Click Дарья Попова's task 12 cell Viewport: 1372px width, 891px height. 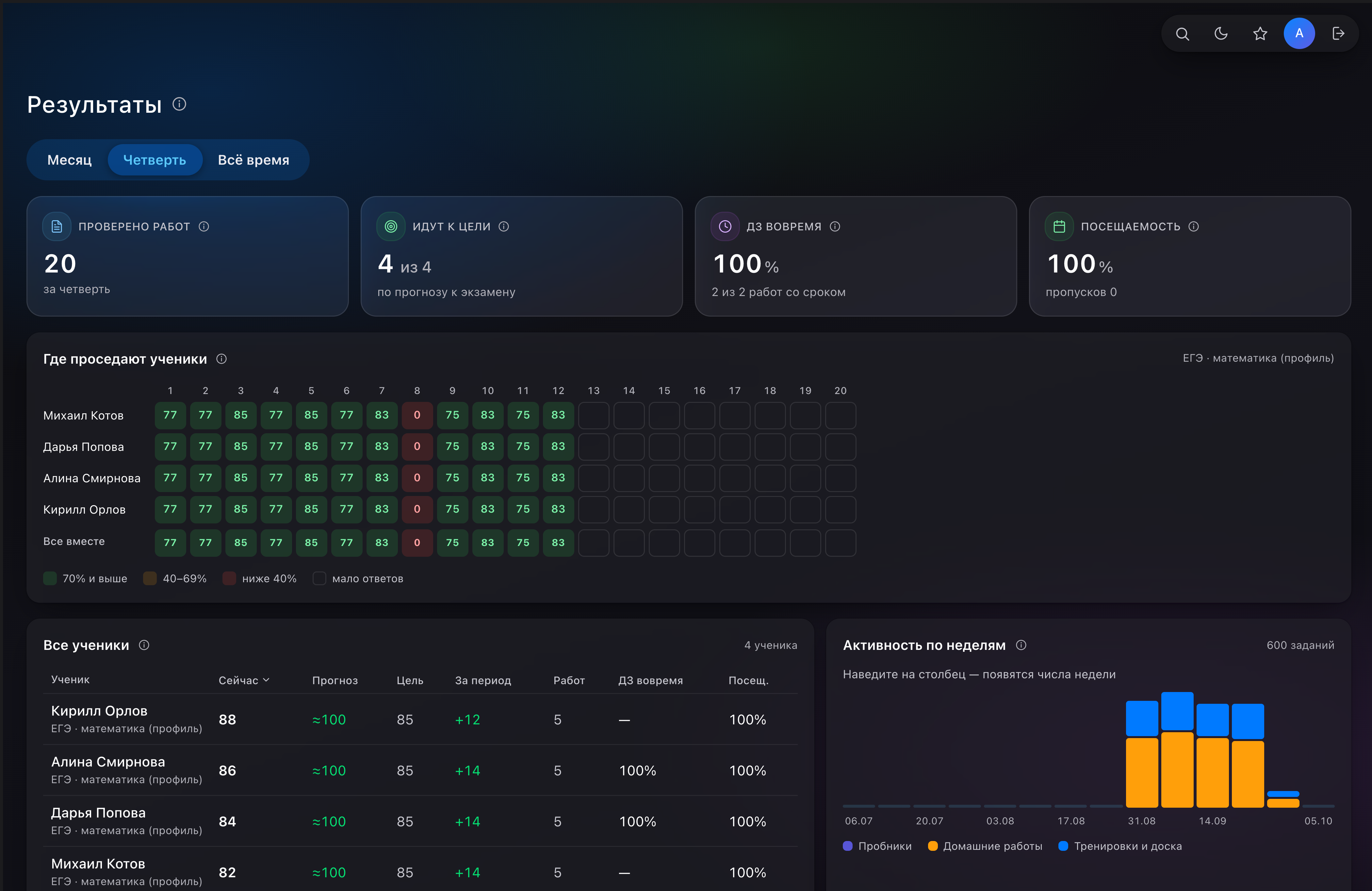click(558, 446)
